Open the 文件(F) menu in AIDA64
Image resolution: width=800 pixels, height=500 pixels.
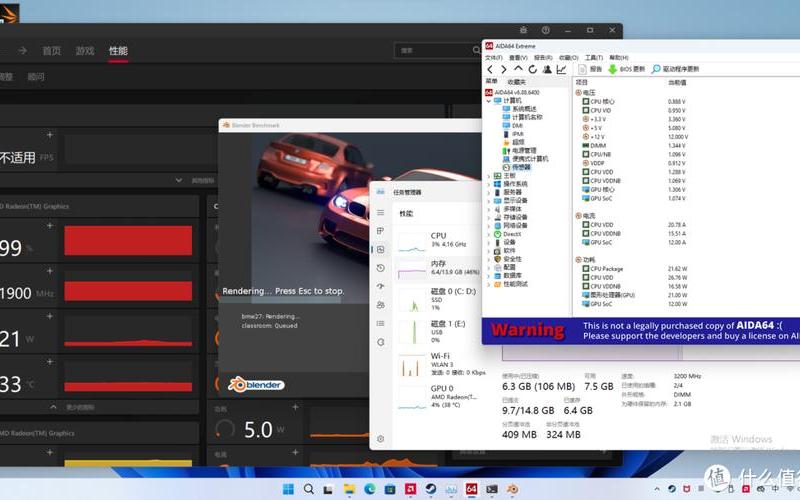coord(493,58)
